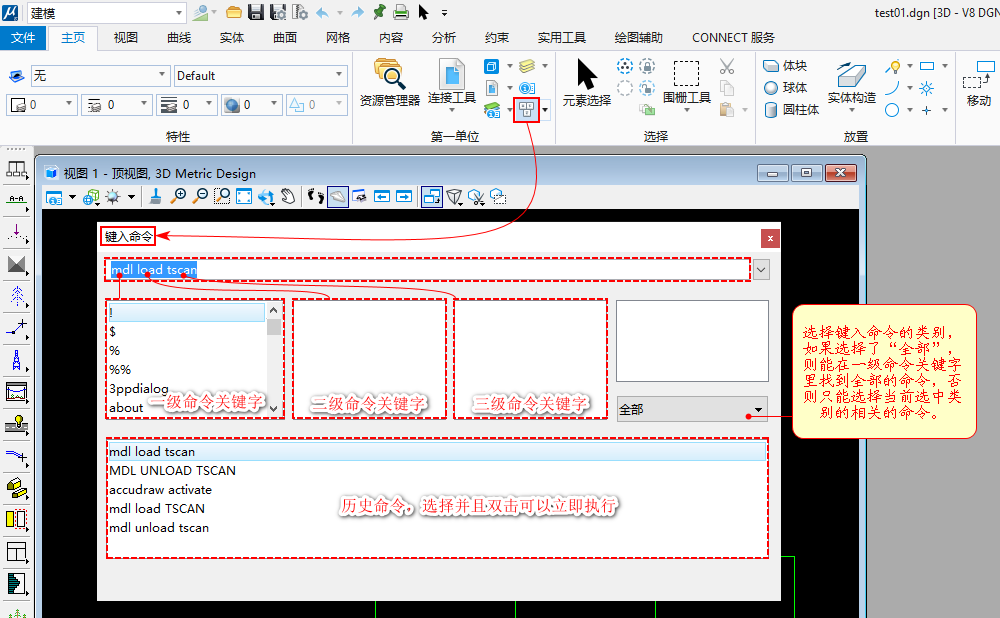This screenshot has height=618, width=1000.
Task: Click scroll-down arrow of first keyword list
Action: [274, 409]
